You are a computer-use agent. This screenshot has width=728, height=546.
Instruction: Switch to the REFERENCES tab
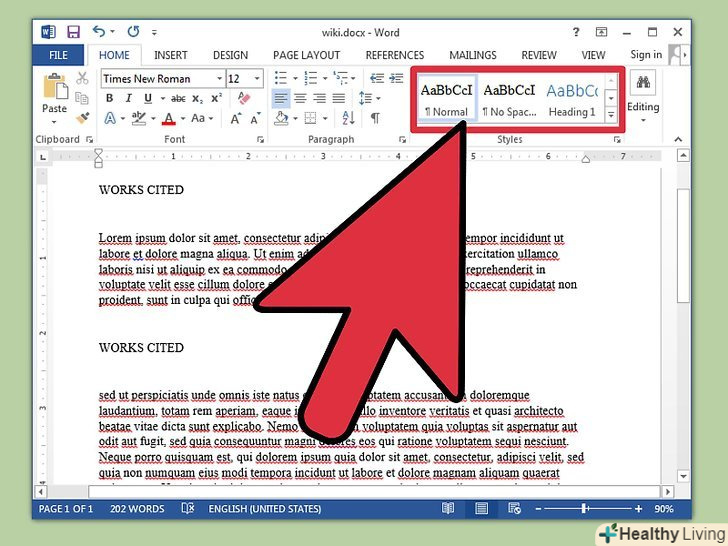[x=395, y=55]
